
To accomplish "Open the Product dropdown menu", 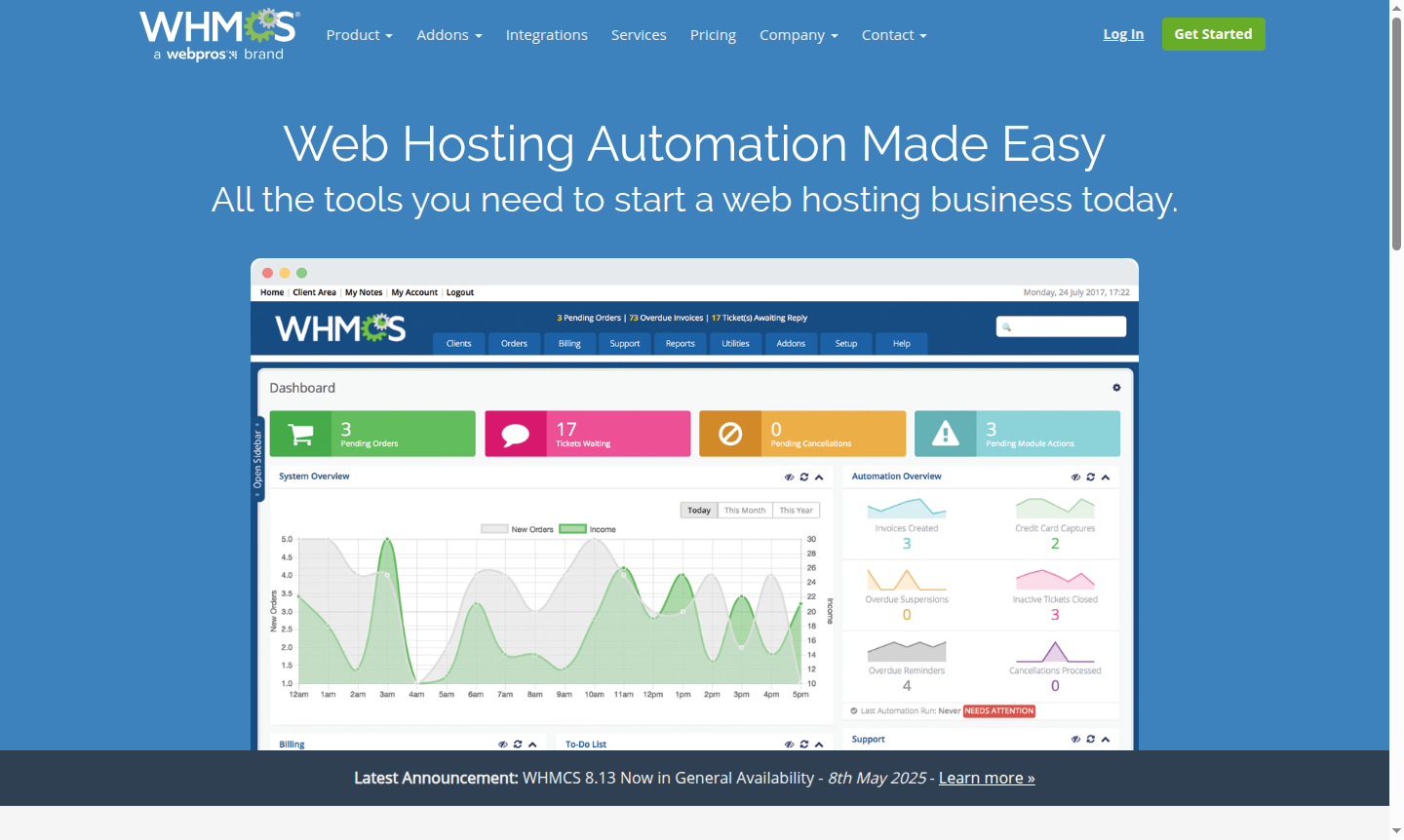I will (x=359, y=34).
